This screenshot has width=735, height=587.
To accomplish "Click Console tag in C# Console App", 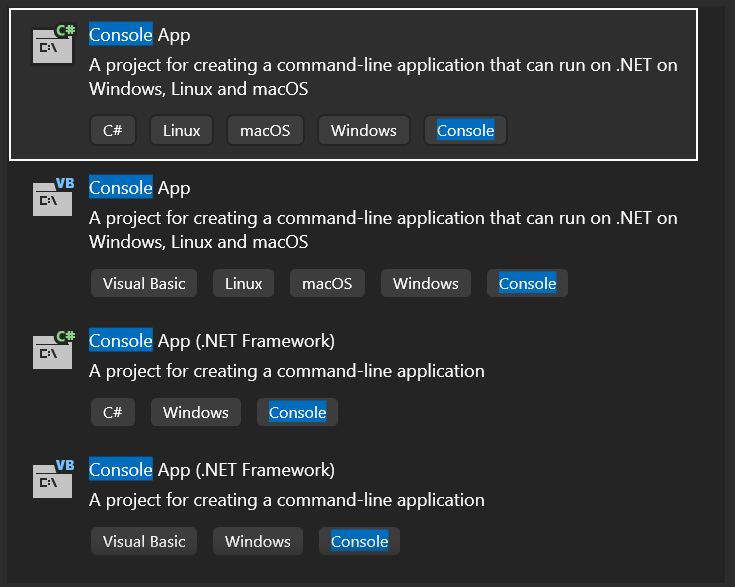I will pos(465,130).
